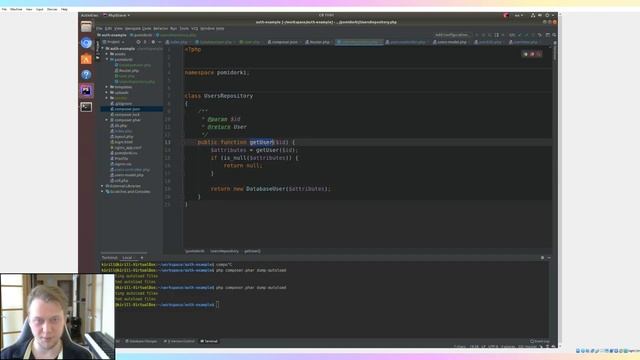Collapse the pomidorki folder
This screenshot has width=640, height=360.
pos(107,60)
